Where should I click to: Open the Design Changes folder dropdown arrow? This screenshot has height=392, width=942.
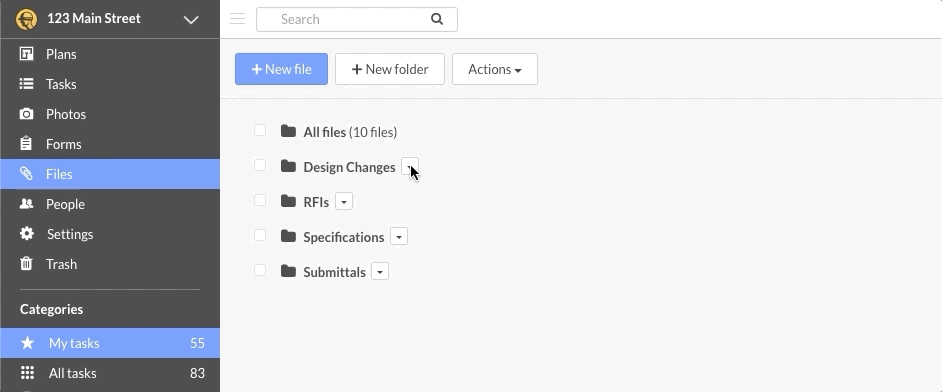[410, 167]
